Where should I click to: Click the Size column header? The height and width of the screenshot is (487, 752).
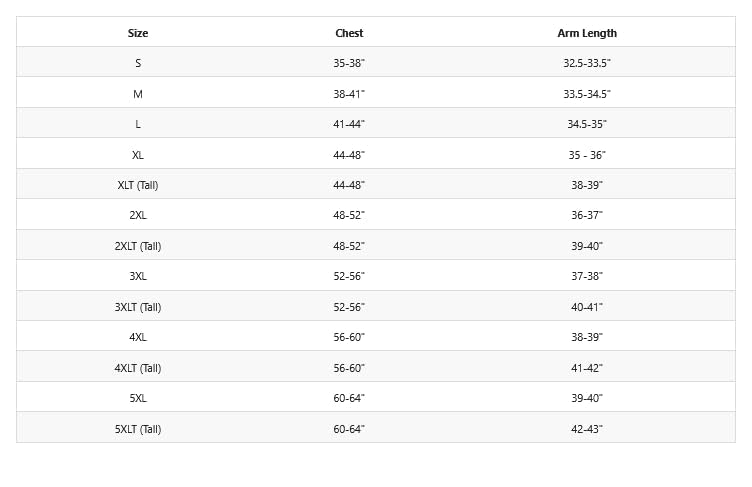click(x=138, y=33)
